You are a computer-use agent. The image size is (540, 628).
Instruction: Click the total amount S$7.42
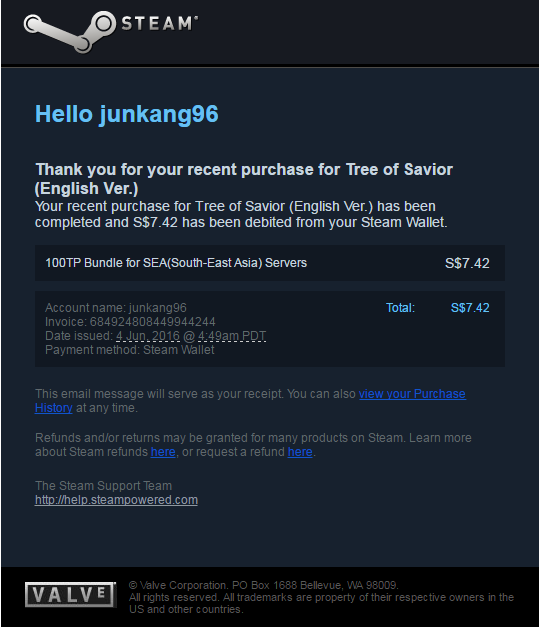[x=470, y=308]
